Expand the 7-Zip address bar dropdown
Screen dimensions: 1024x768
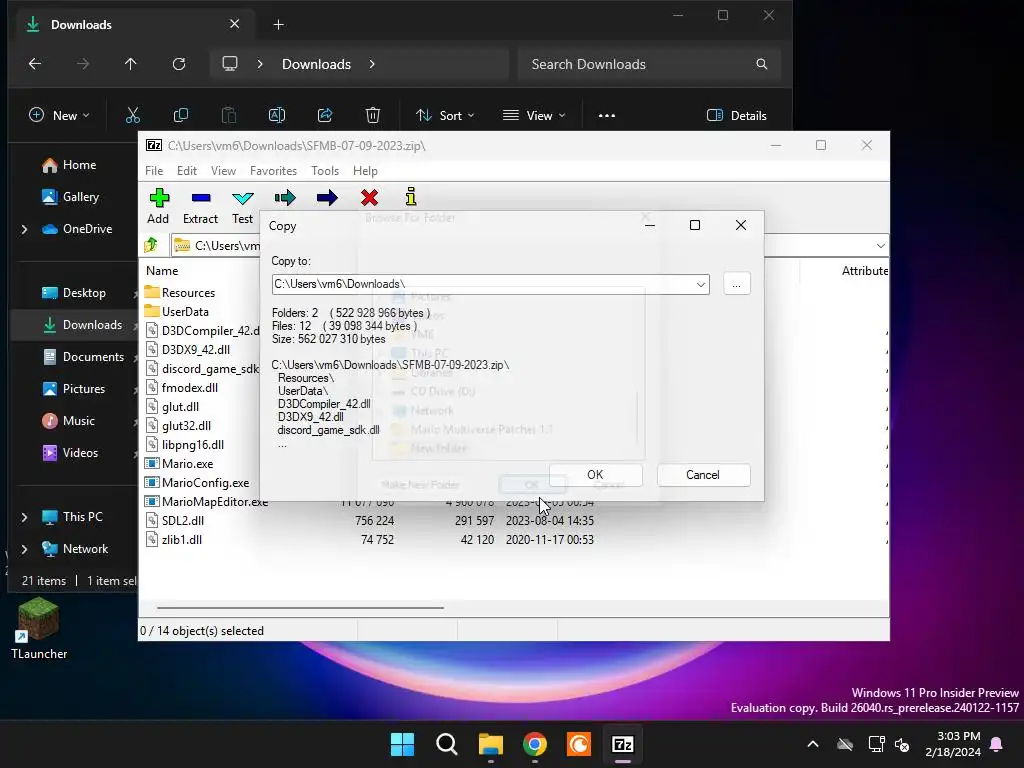tap(880, 246)
